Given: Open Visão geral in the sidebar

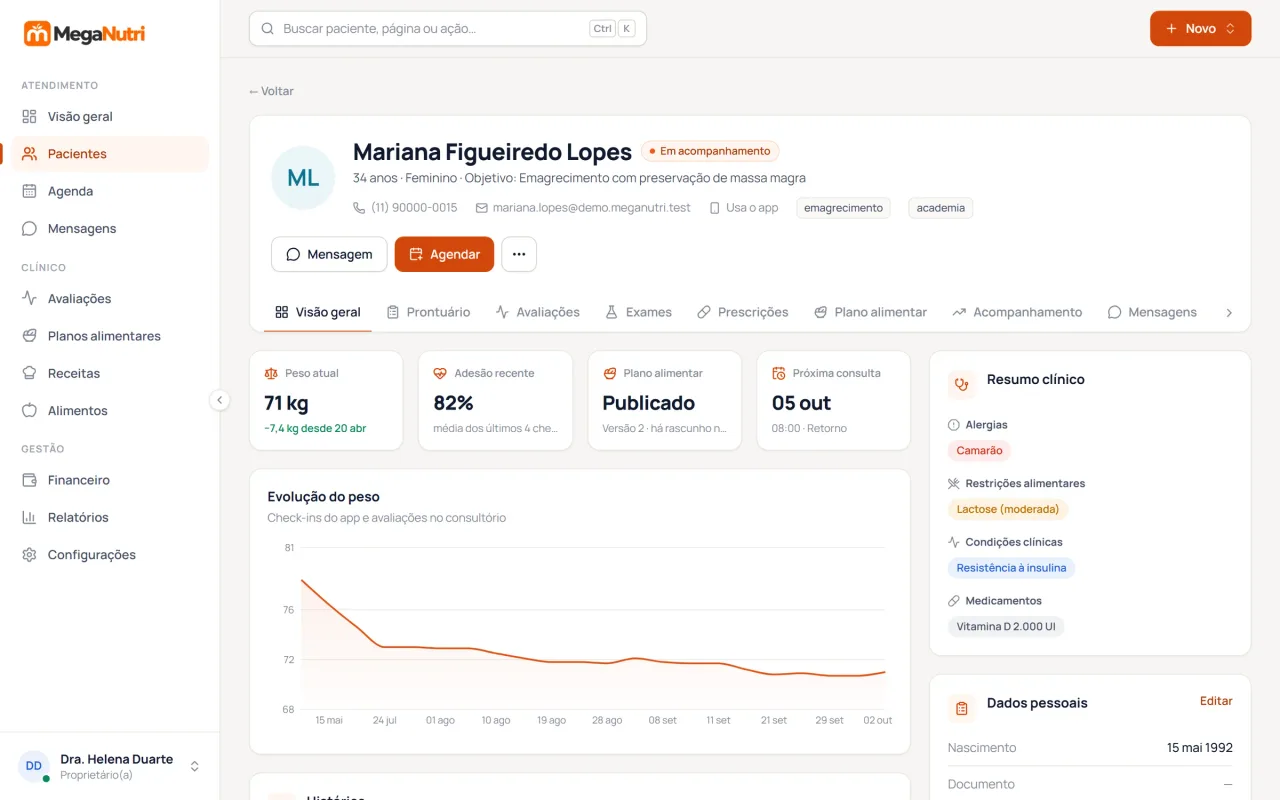Looking at the screenshot, I should pyautogui.click(x=110, y=117).
